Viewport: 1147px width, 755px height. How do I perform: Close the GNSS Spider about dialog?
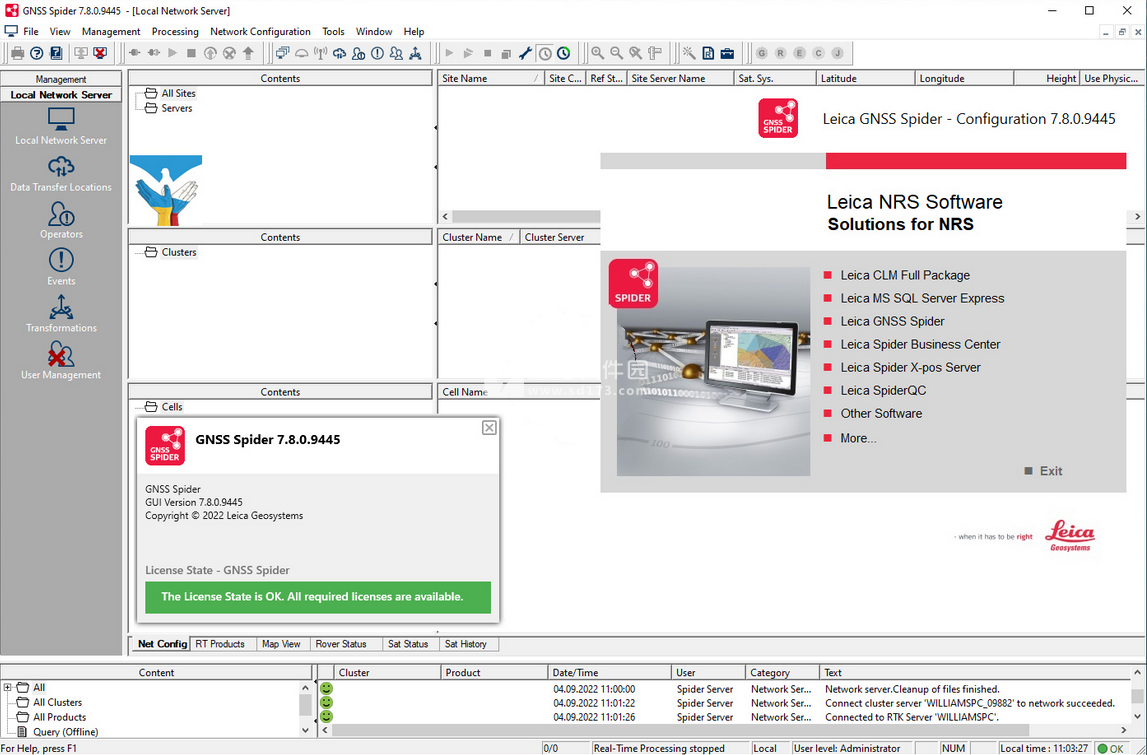(489, 428)
